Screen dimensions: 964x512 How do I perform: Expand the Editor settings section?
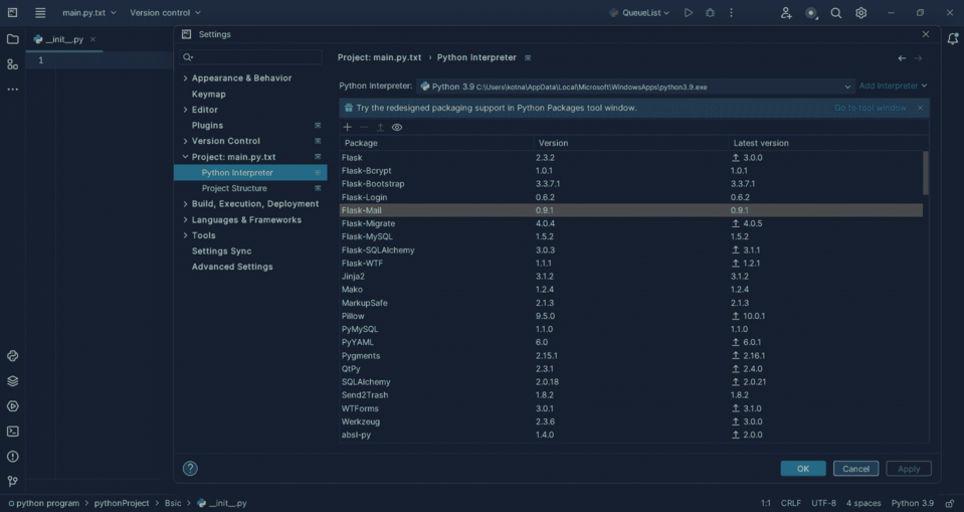[x=185, y=109]
